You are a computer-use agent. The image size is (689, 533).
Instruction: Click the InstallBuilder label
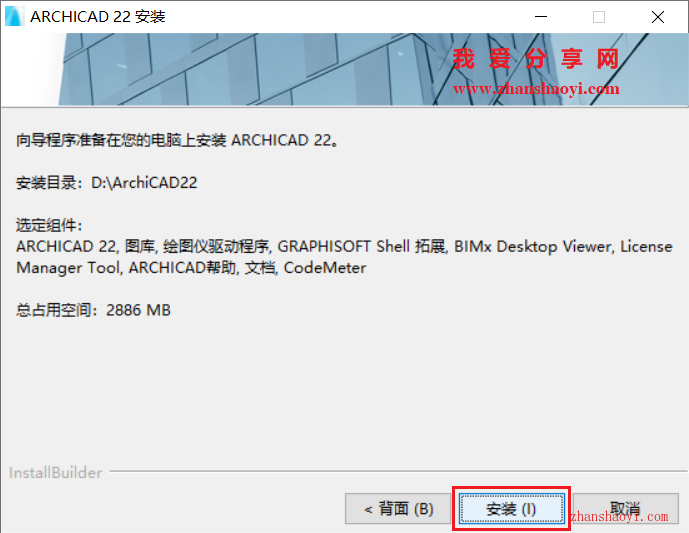[x=55, y=472]
